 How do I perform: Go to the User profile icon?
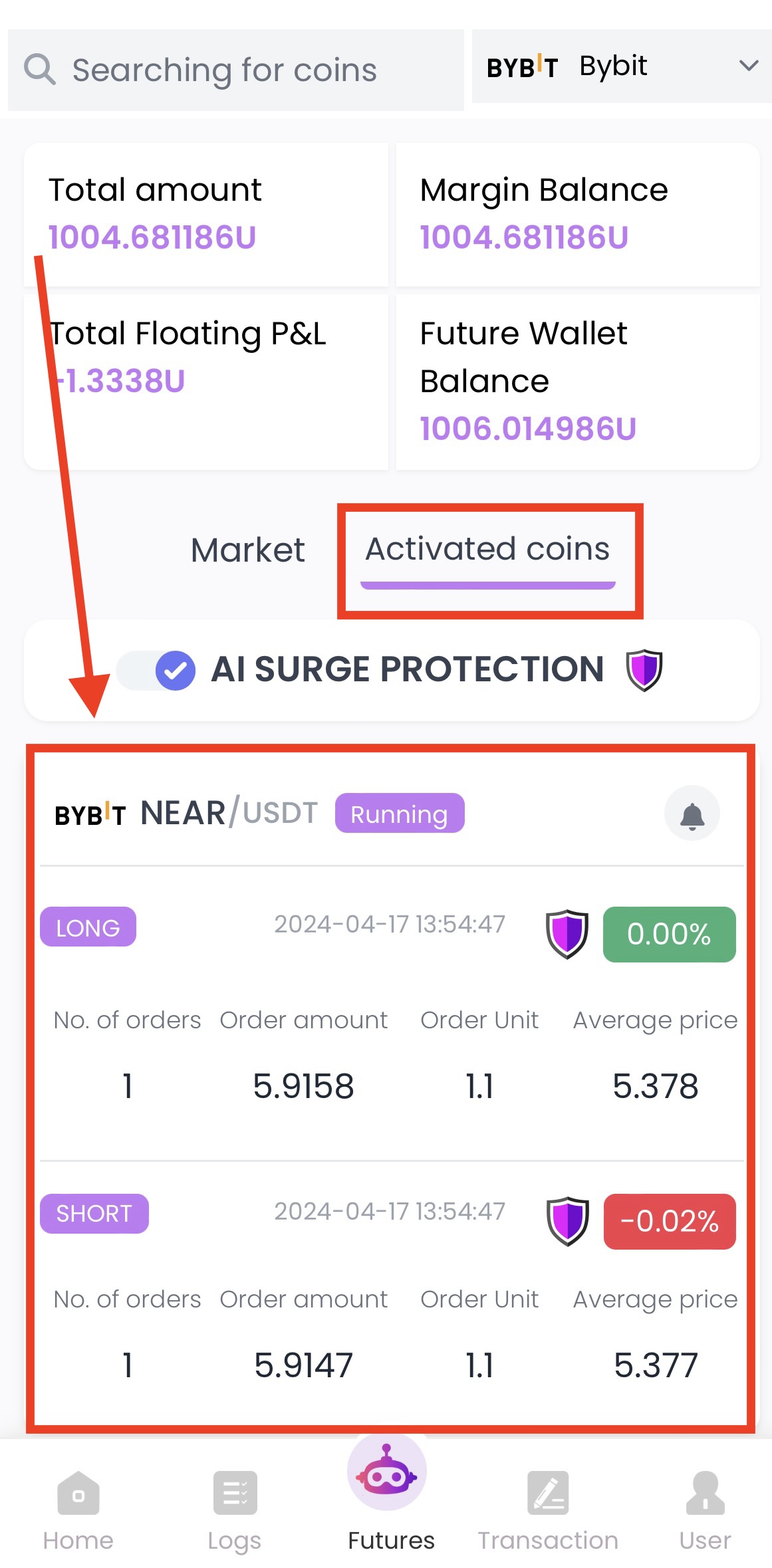pos(705,1494)
